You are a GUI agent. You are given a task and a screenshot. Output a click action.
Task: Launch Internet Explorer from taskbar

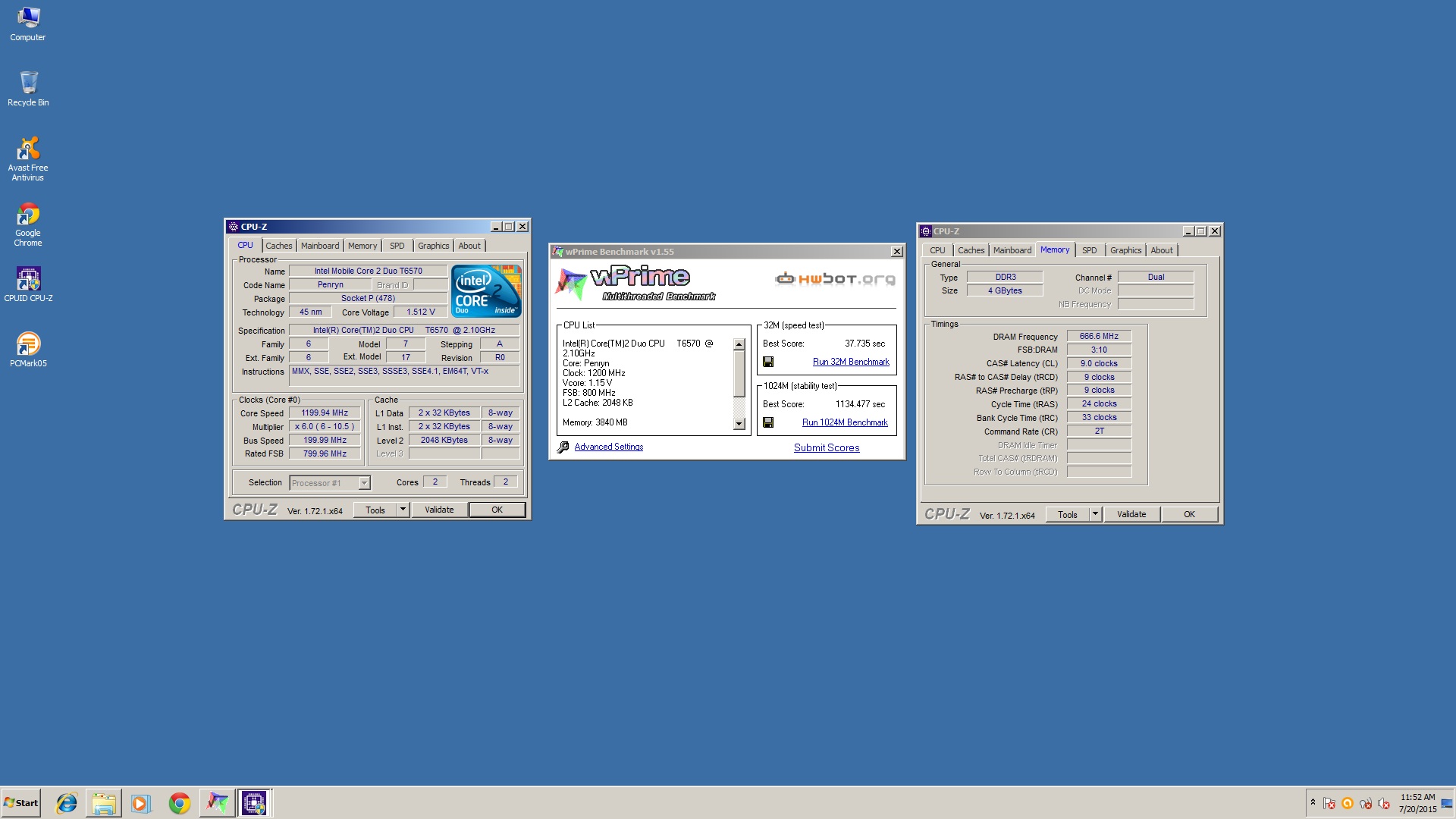point(67,803)
